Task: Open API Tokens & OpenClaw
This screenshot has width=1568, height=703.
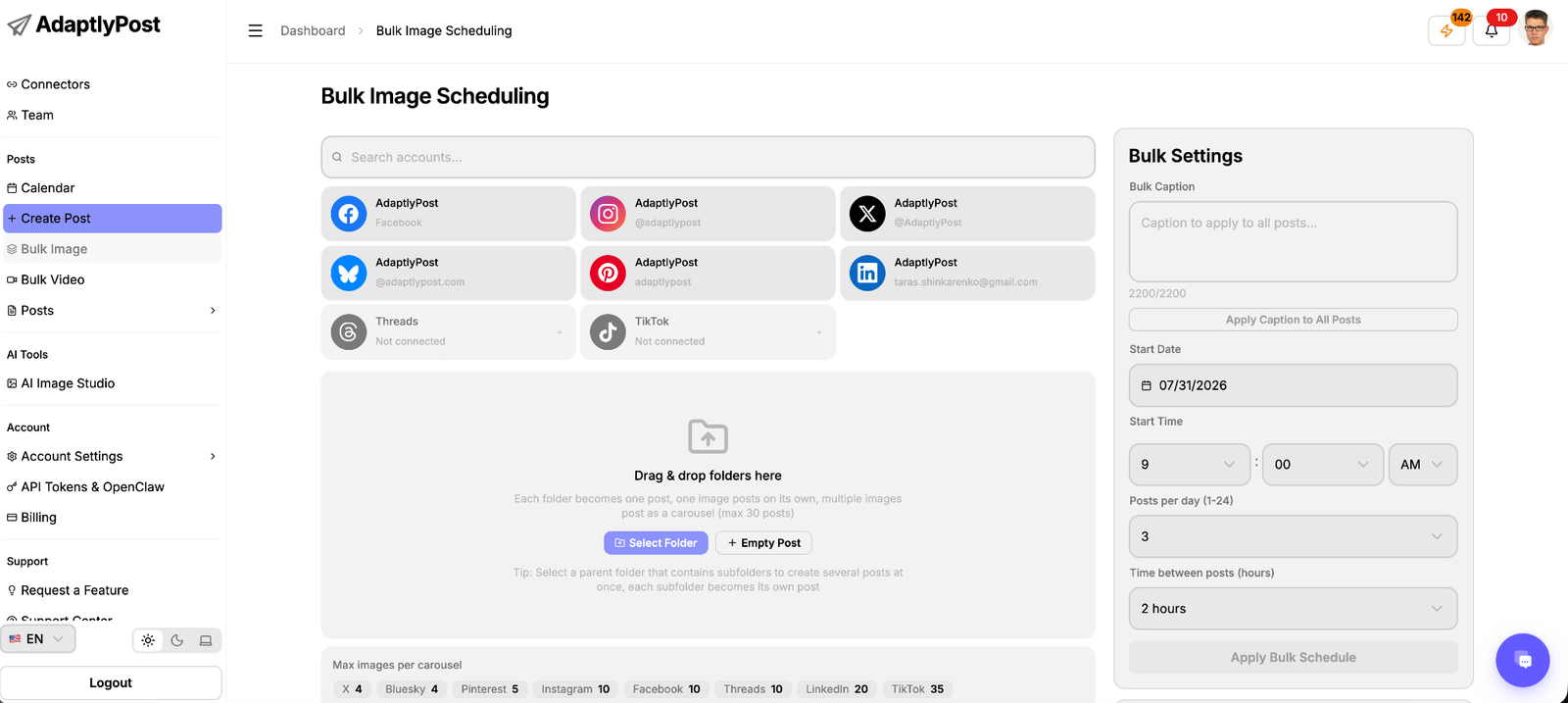Action: point(112,486)
